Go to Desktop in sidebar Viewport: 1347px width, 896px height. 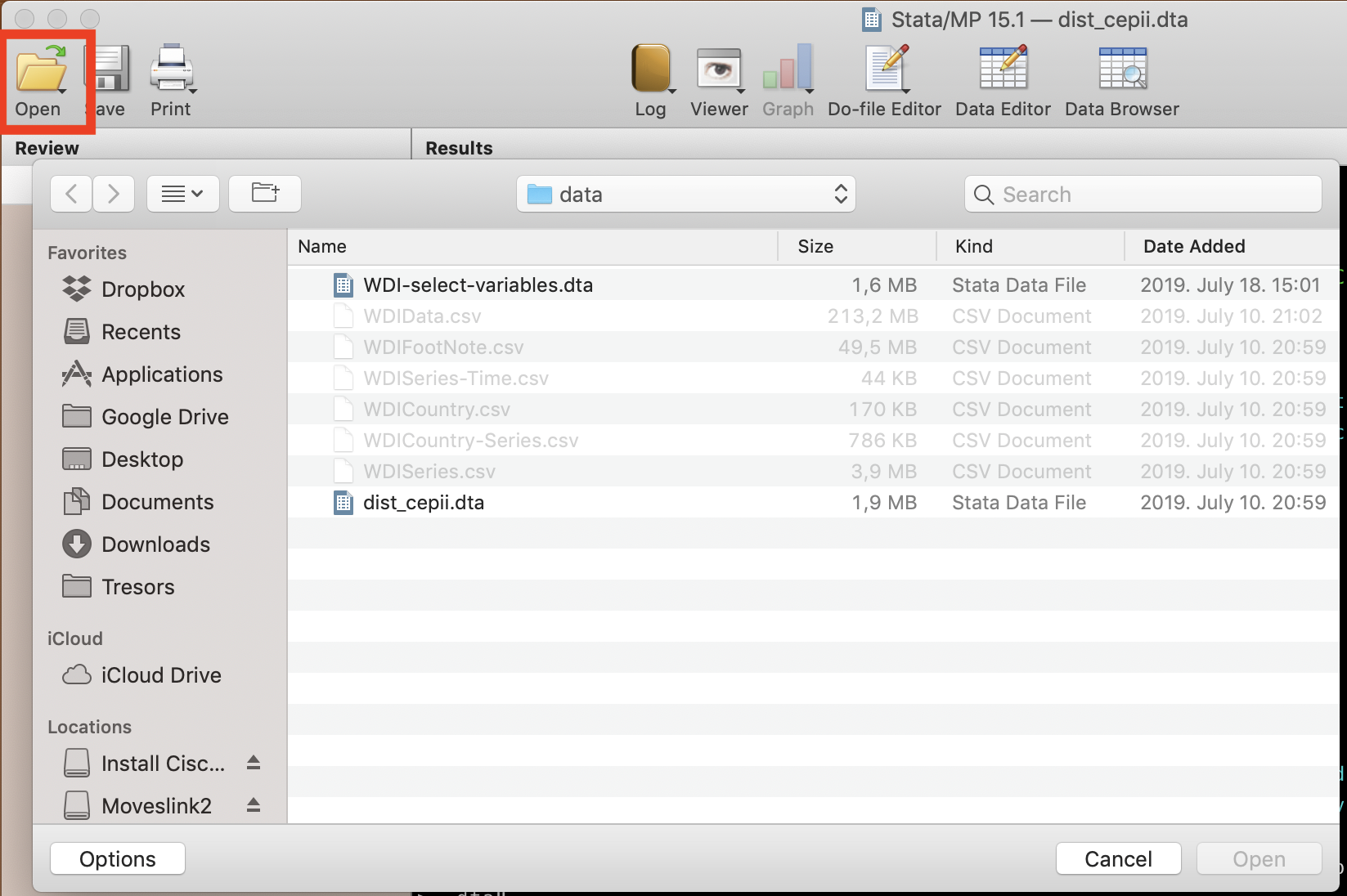tap(123, 459)
